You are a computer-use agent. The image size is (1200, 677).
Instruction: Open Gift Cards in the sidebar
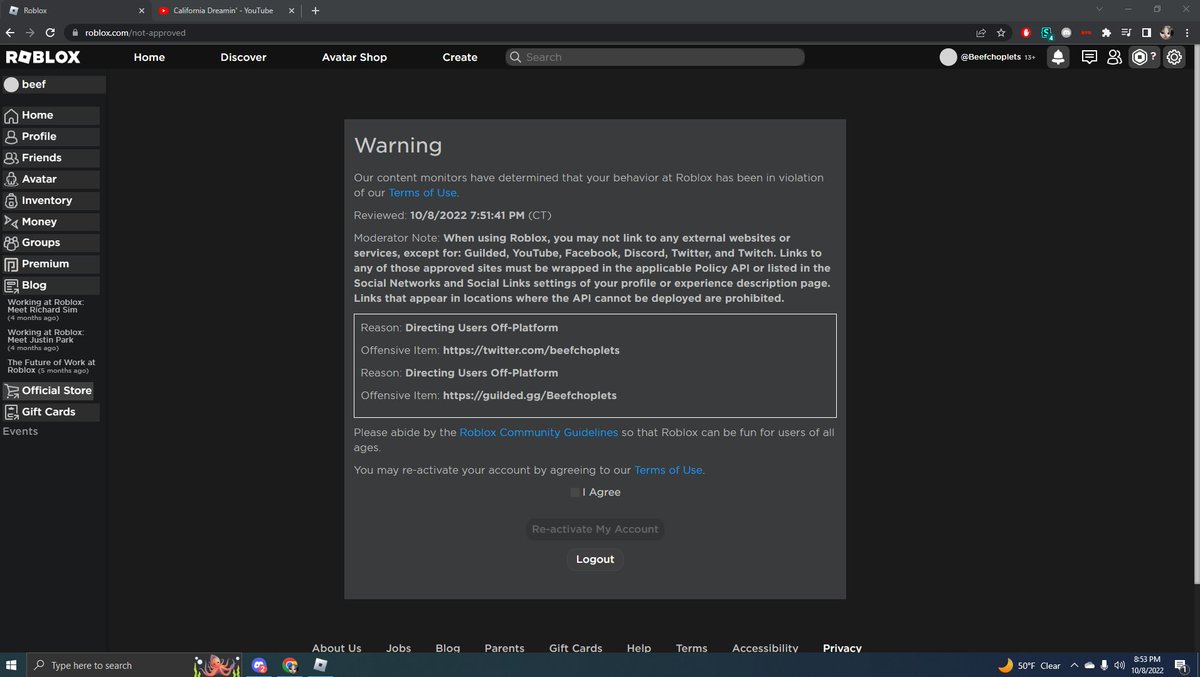pyautogui.click(x=50, y=412)
